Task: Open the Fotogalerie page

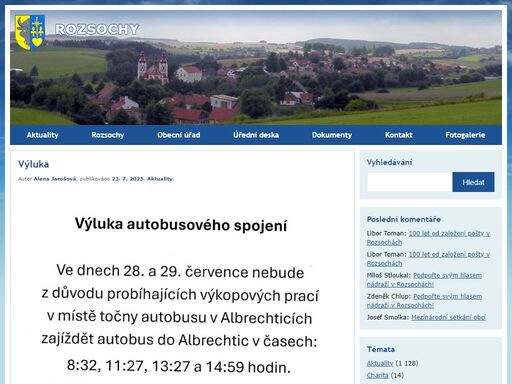Action: coord(465,135)
